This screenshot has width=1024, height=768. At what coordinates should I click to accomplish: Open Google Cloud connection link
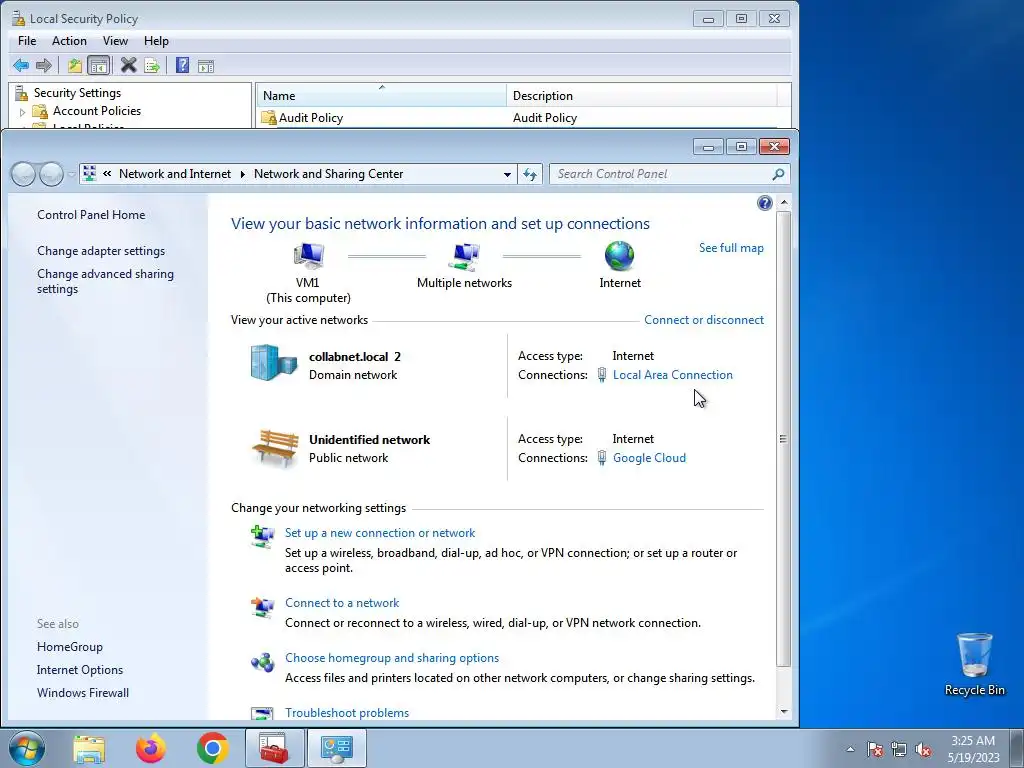(x=649, y=458)
